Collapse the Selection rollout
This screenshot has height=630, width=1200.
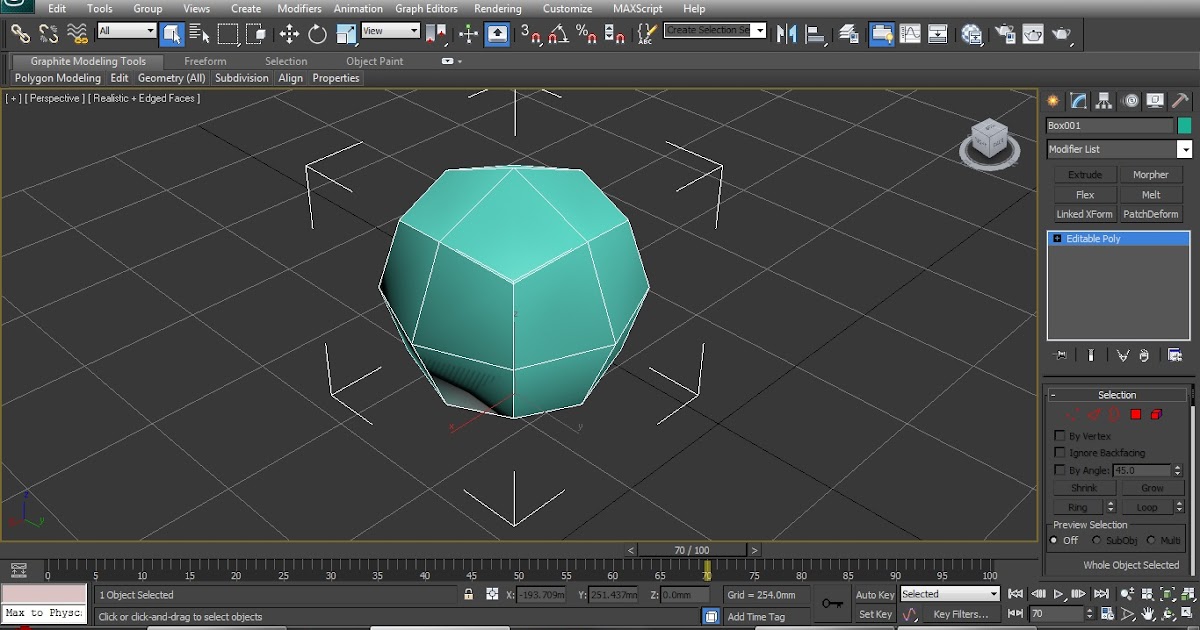(x=1054, y=395)
